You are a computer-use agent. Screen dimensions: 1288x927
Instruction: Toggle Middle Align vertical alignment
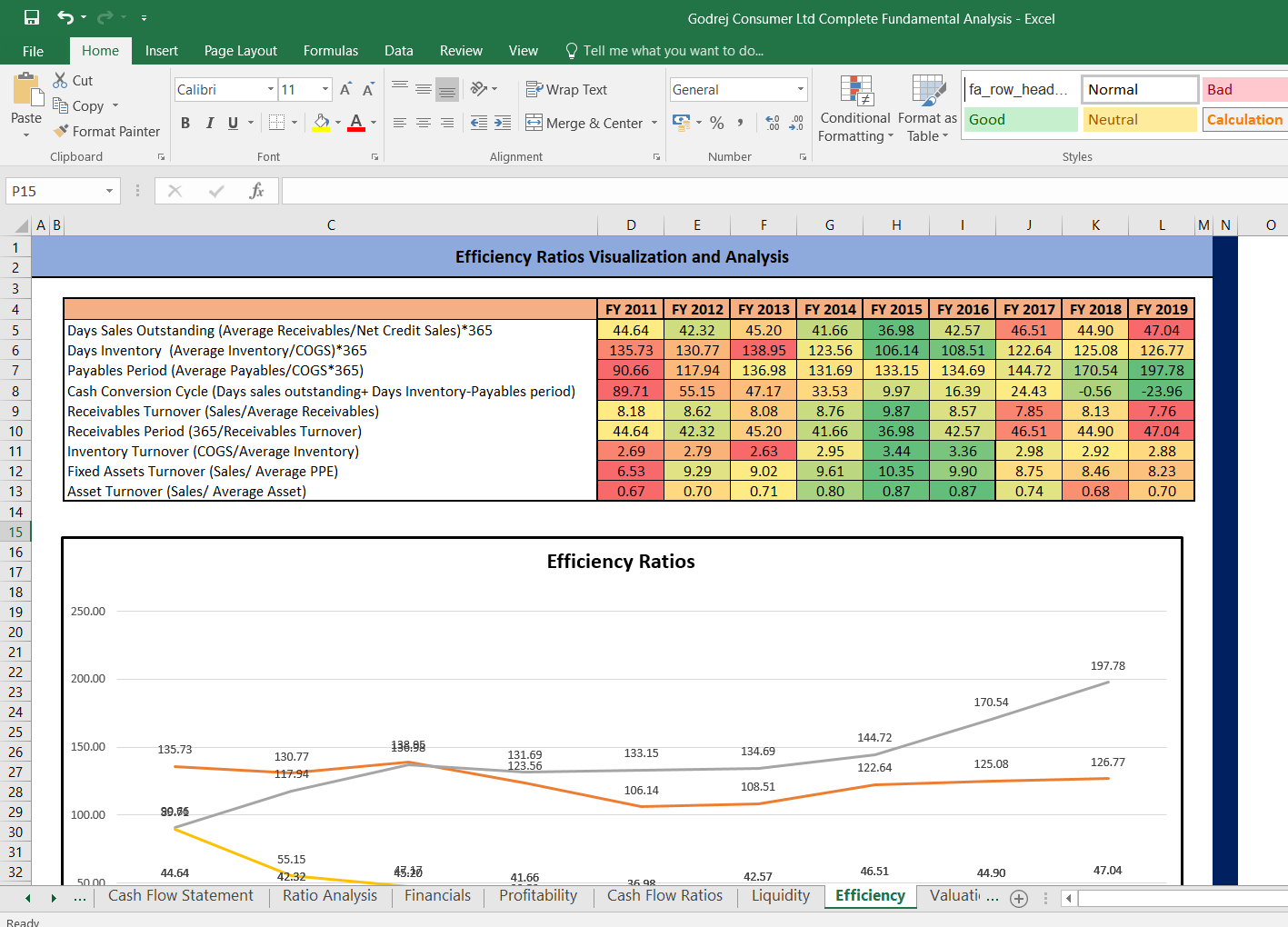pos(424,89)
